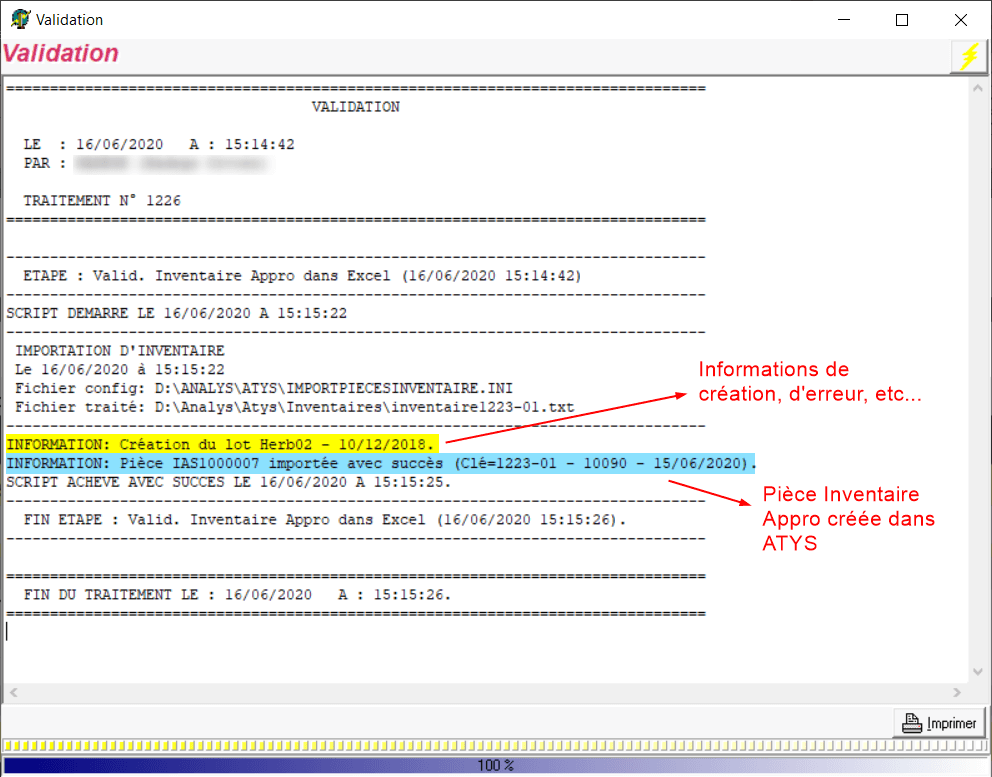Click the horizontal scrollbar right arrow
This screenshot has height=777, width=992.
(x=958, y=692)
